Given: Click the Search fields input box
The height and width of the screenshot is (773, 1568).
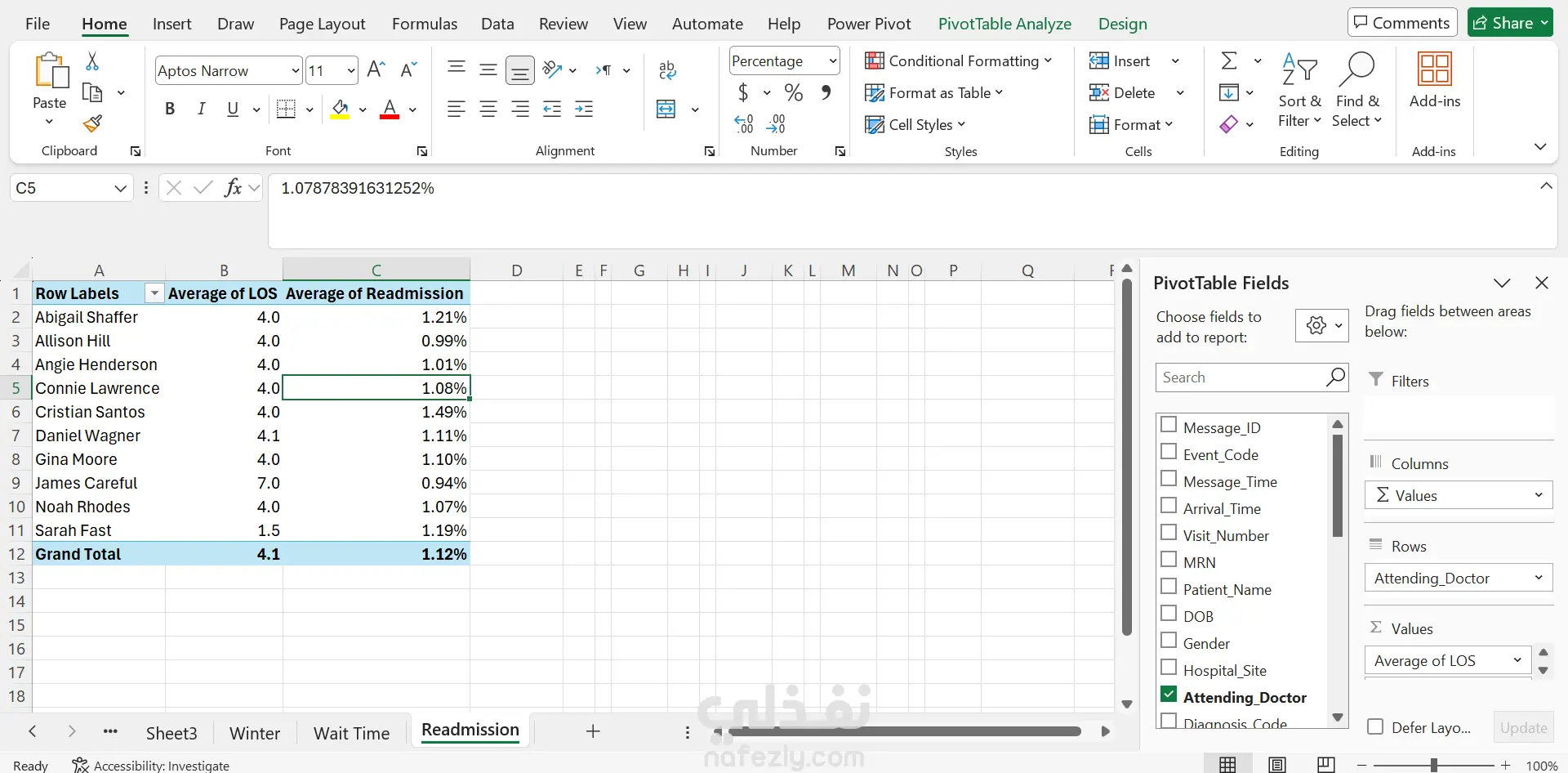Looking at the screenshot, I should coord(1241,378).
